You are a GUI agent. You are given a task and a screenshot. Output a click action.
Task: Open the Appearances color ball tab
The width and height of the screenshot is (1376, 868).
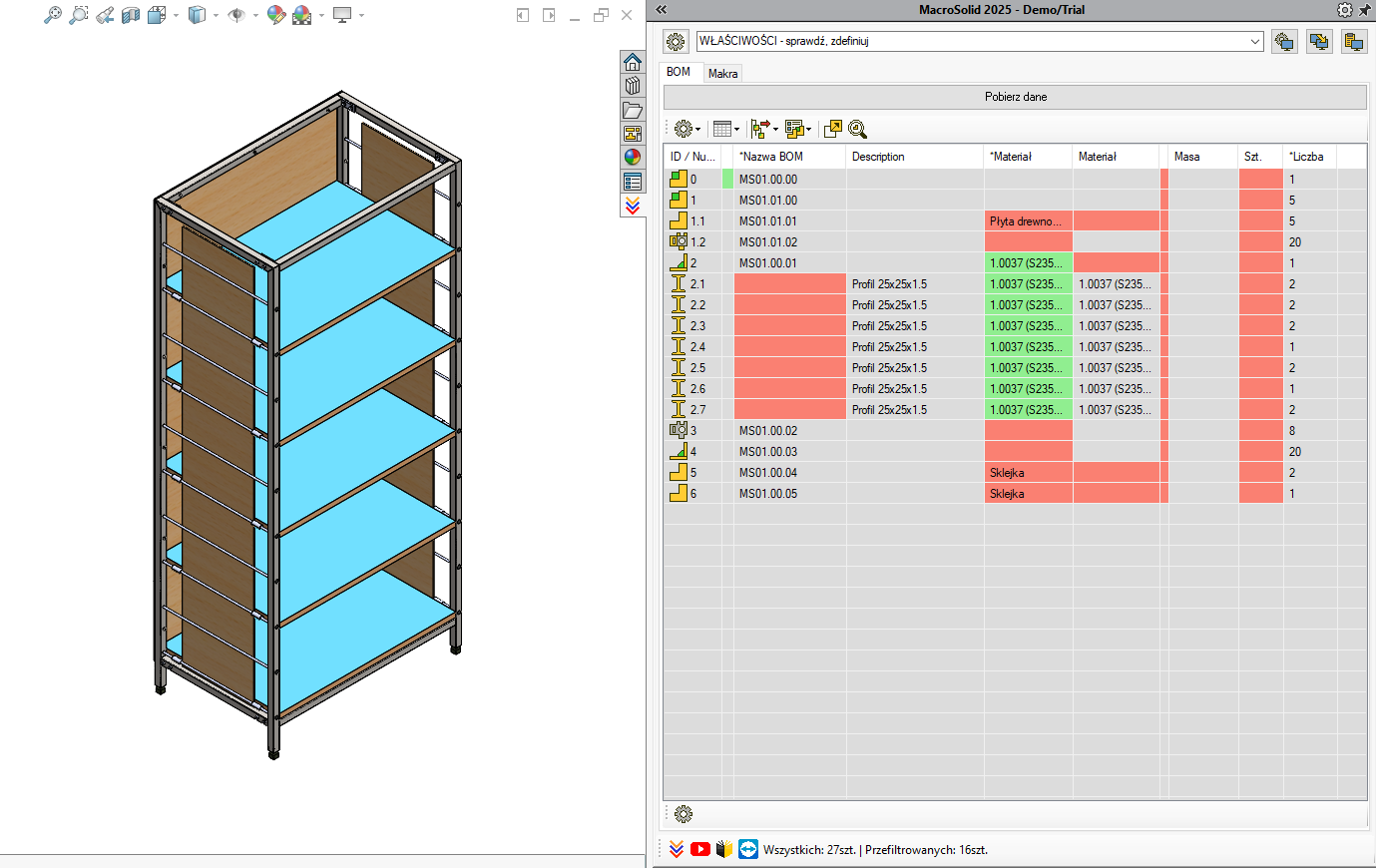tap(633, 158)
